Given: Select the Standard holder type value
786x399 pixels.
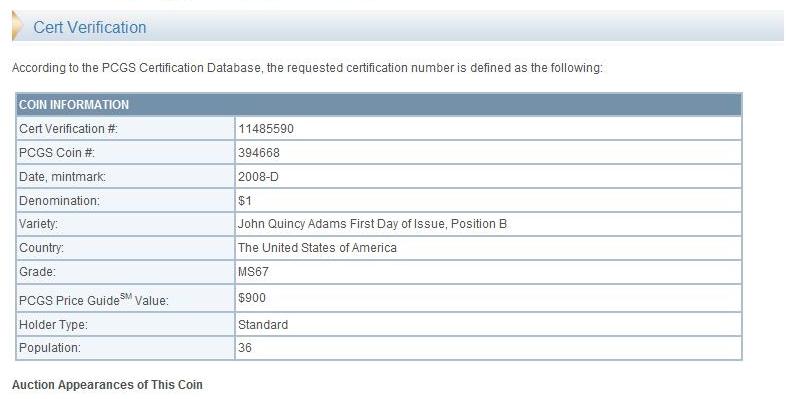Looking at the screenshot, I should (x=263, y=325).
